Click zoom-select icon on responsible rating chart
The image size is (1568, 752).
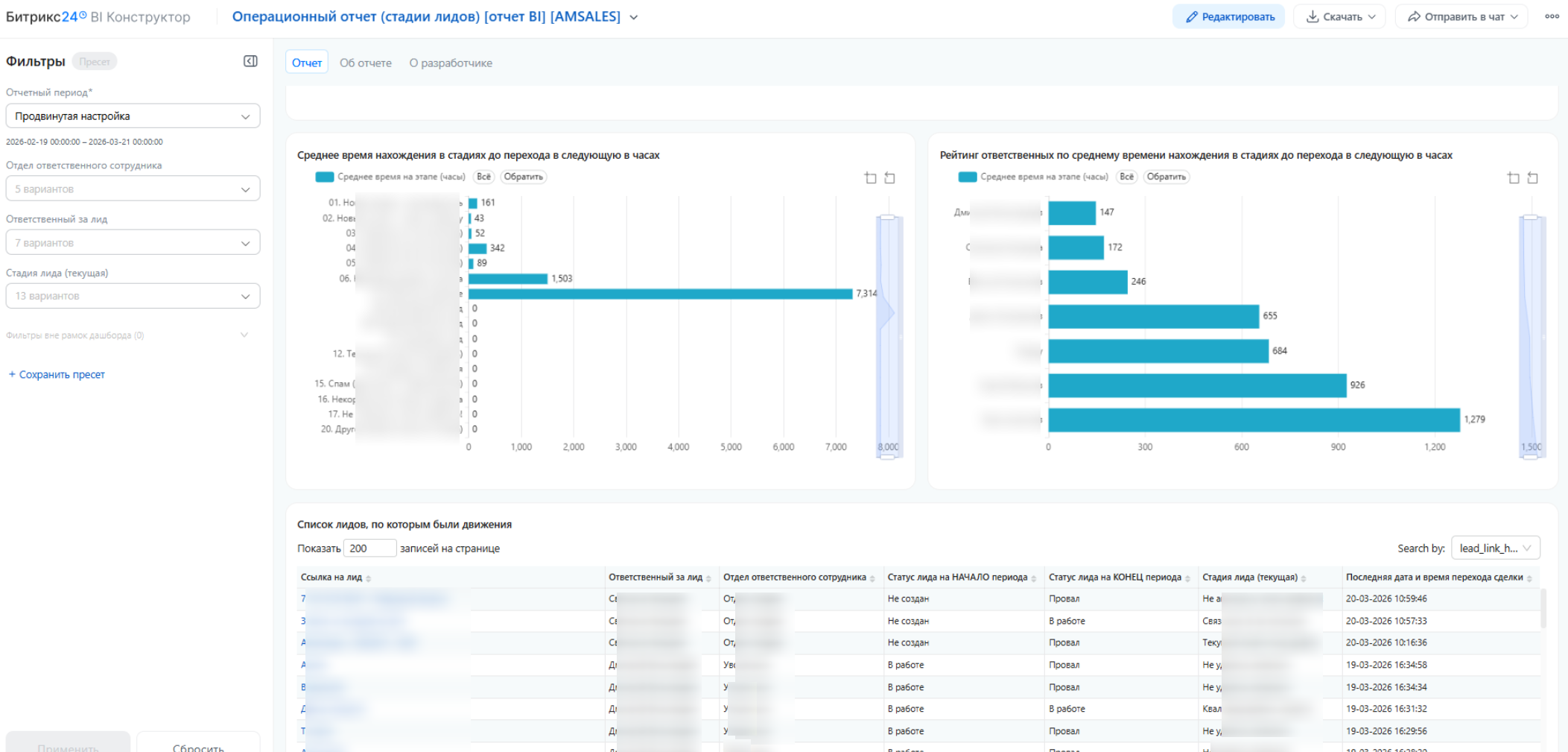pos(1513,177)
